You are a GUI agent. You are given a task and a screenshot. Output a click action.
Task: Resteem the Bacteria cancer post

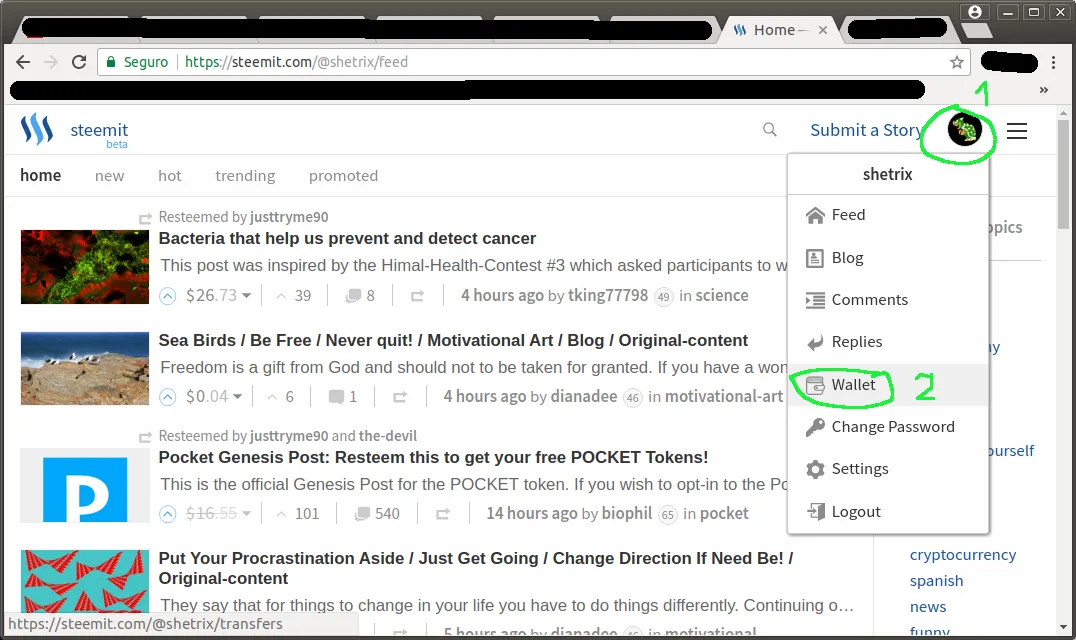417,296
